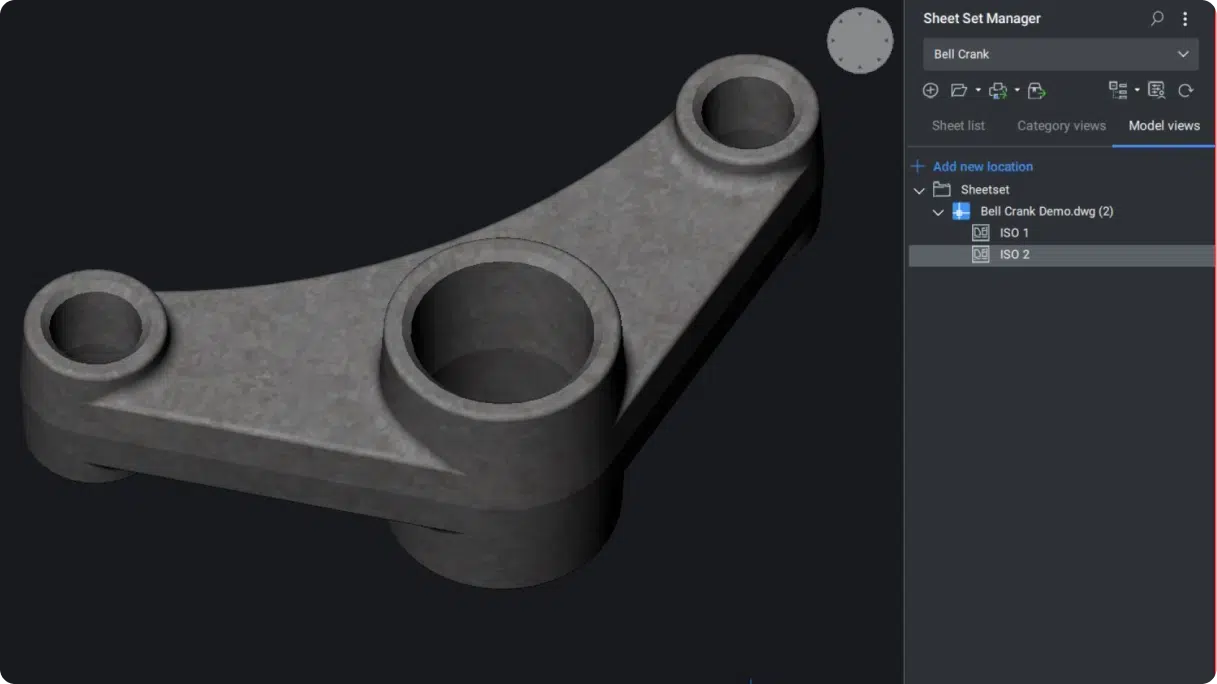Open the dropdown arrow beside the folder icon
Image resolution: width=1217 pixels, height=684 pixels.
coord(978,90)
